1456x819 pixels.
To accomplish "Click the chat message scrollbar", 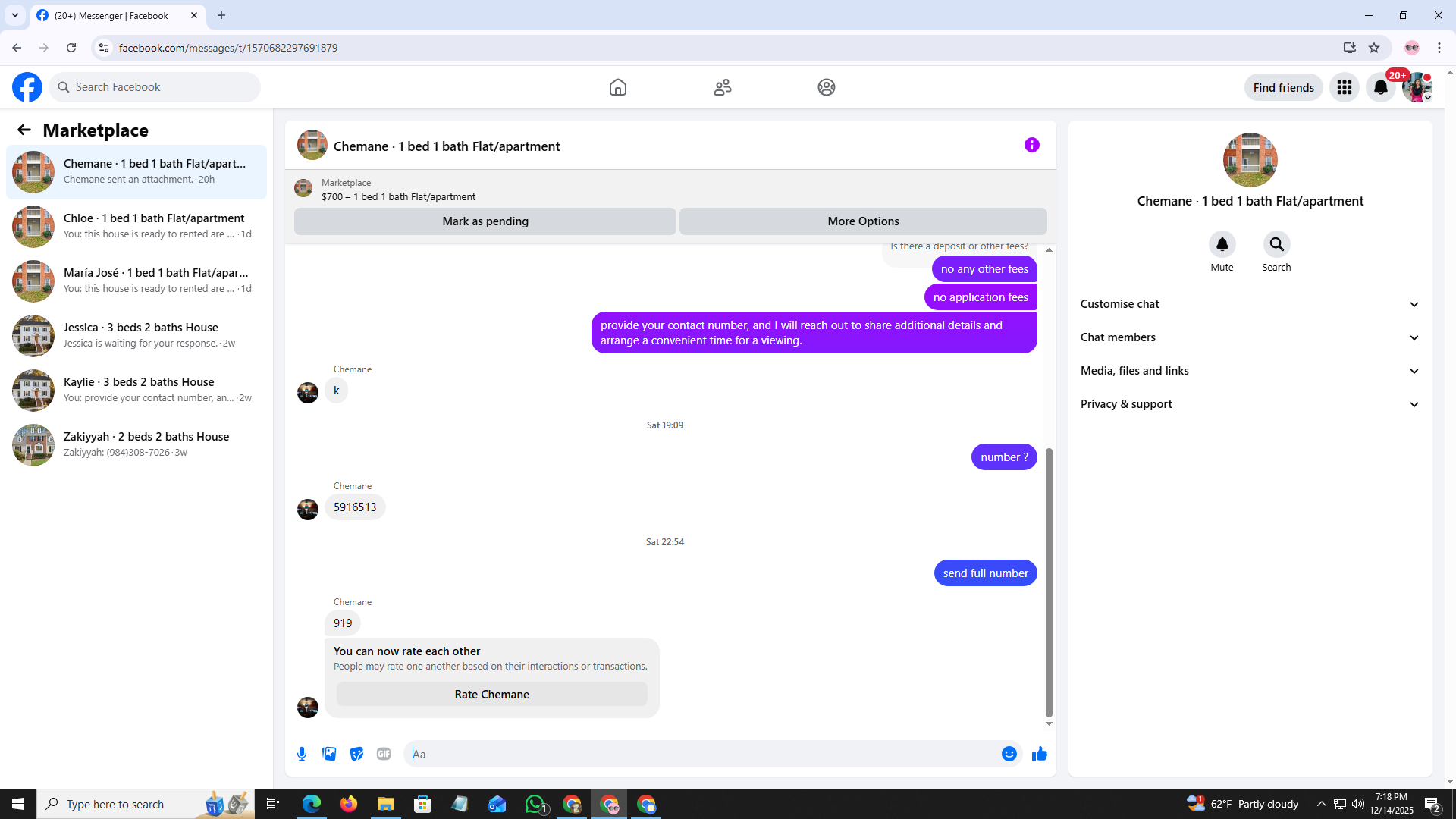I will (x=1049, y=582).
